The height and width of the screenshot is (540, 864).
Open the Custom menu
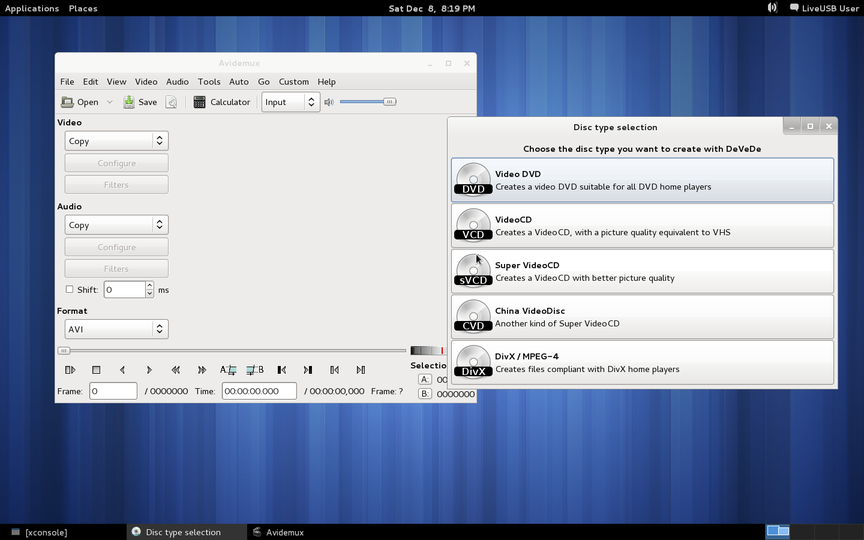(x=293, y=82)
